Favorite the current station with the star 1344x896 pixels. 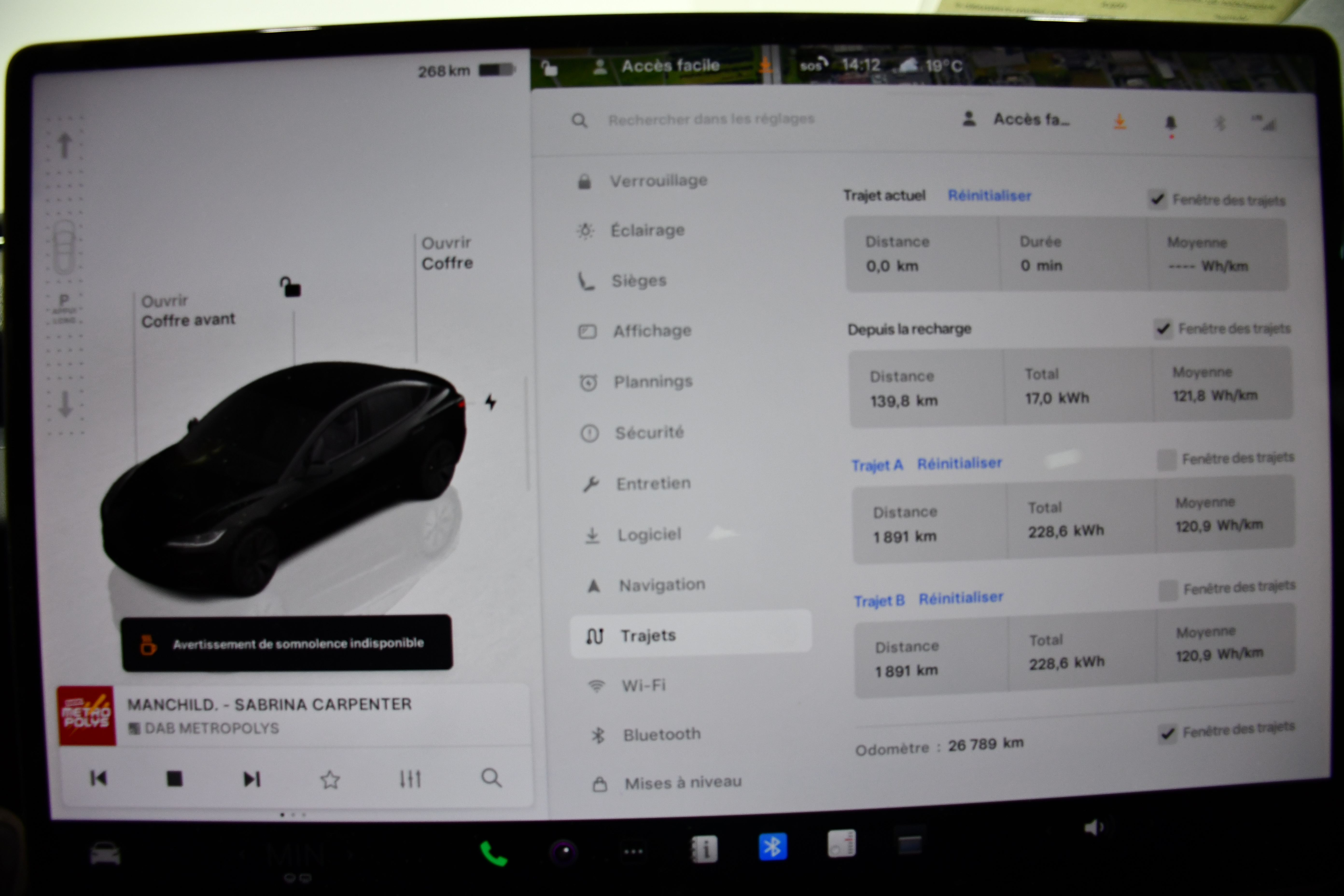click(330, 779)
